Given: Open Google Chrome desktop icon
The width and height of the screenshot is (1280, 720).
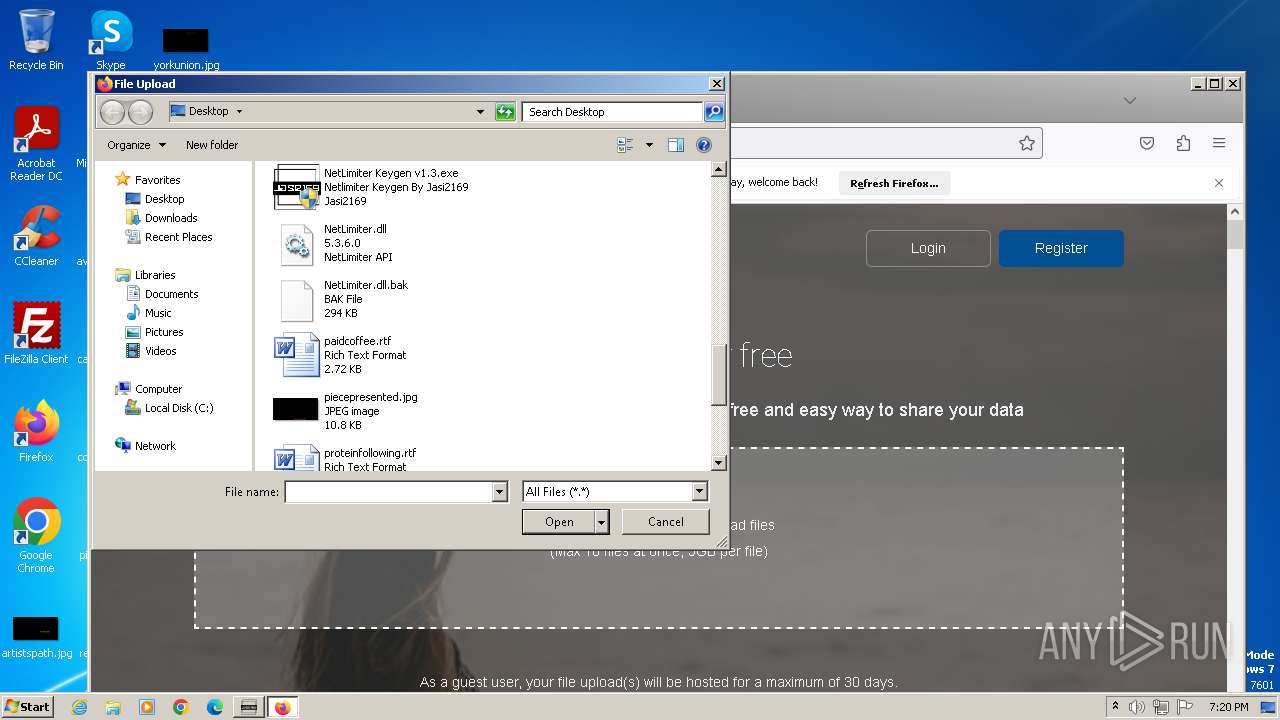Looking at the screenshot, I should click(36, 536).
